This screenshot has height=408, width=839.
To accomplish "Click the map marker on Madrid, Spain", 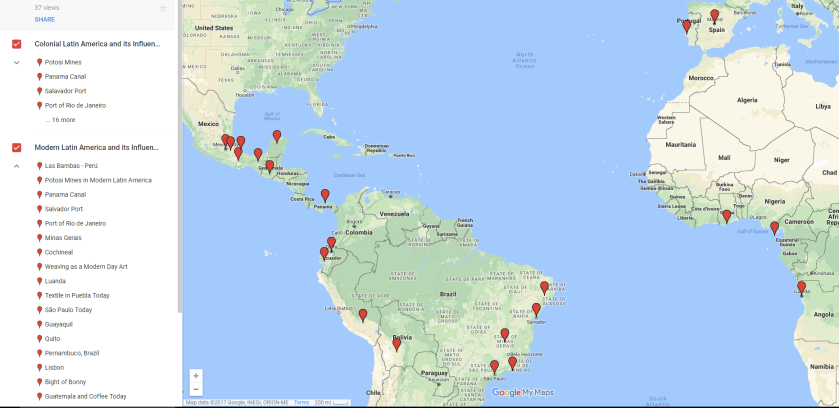I will [x=714, y=16].
